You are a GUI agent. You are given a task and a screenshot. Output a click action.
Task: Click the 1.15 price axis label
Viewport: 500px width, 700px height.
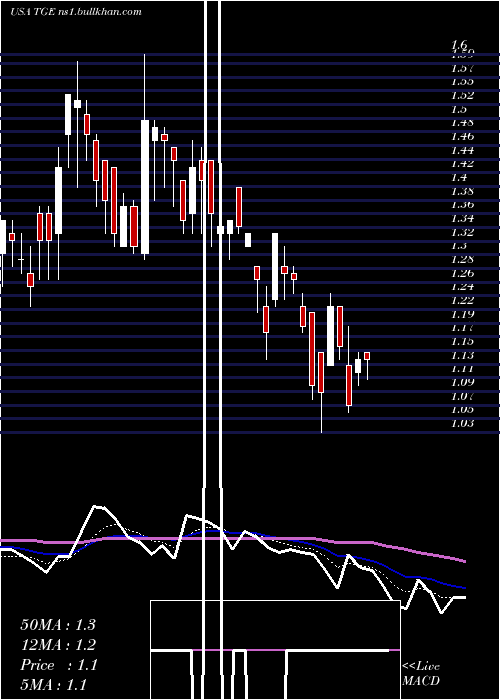[x=462, y=342]
